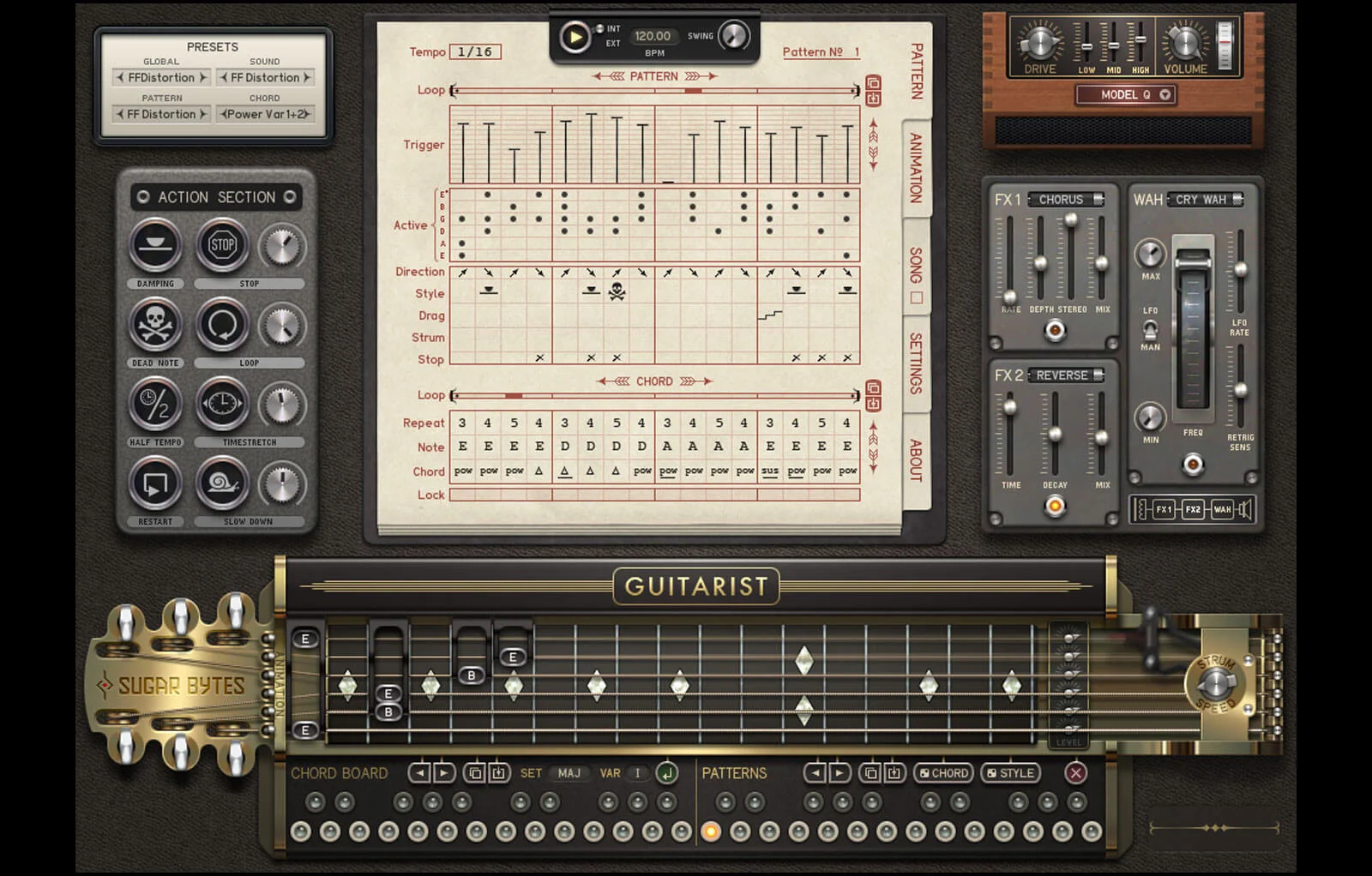Open the amp Model Q selector
The height and width of the screenshot is (876, 1372).
coord(1126,94)
